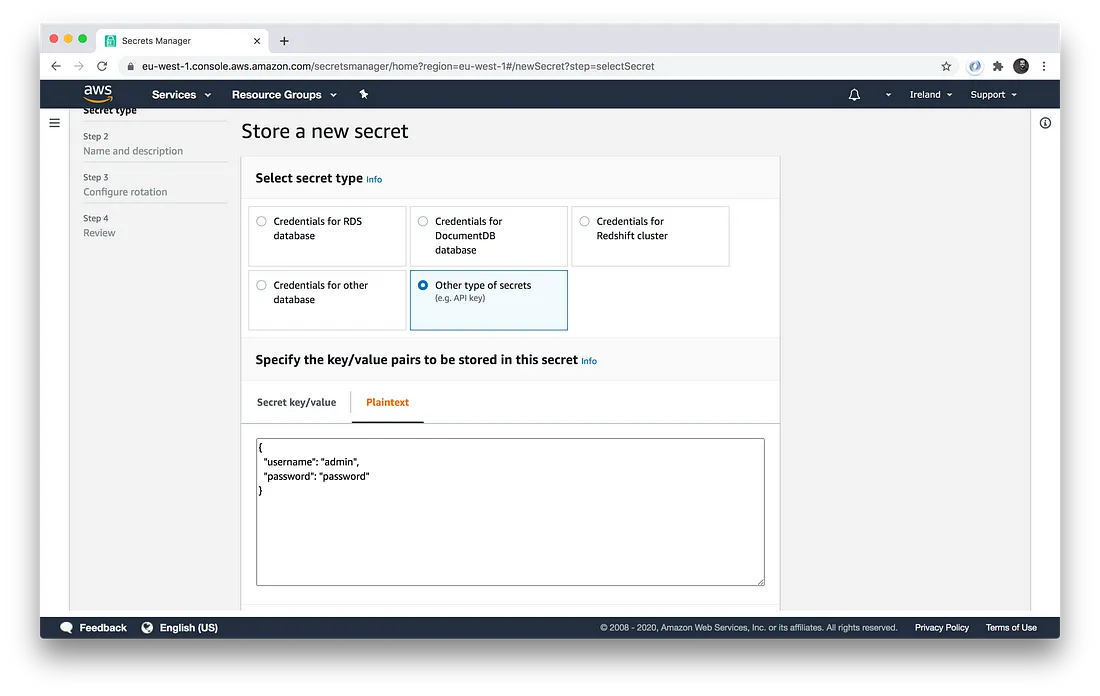Click the browser forward arrow
1100x696 pixels.
(79, 66)
